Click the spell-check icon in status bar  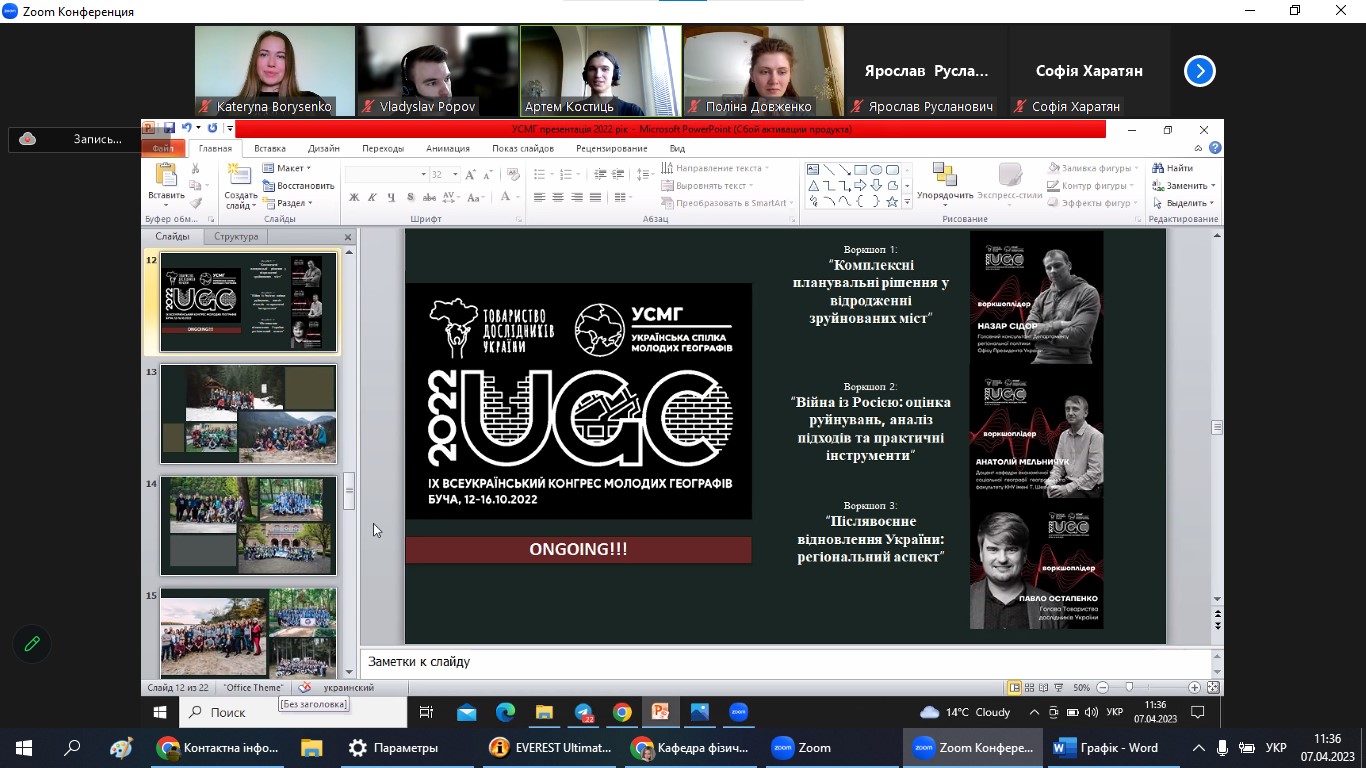pos(305,688)
